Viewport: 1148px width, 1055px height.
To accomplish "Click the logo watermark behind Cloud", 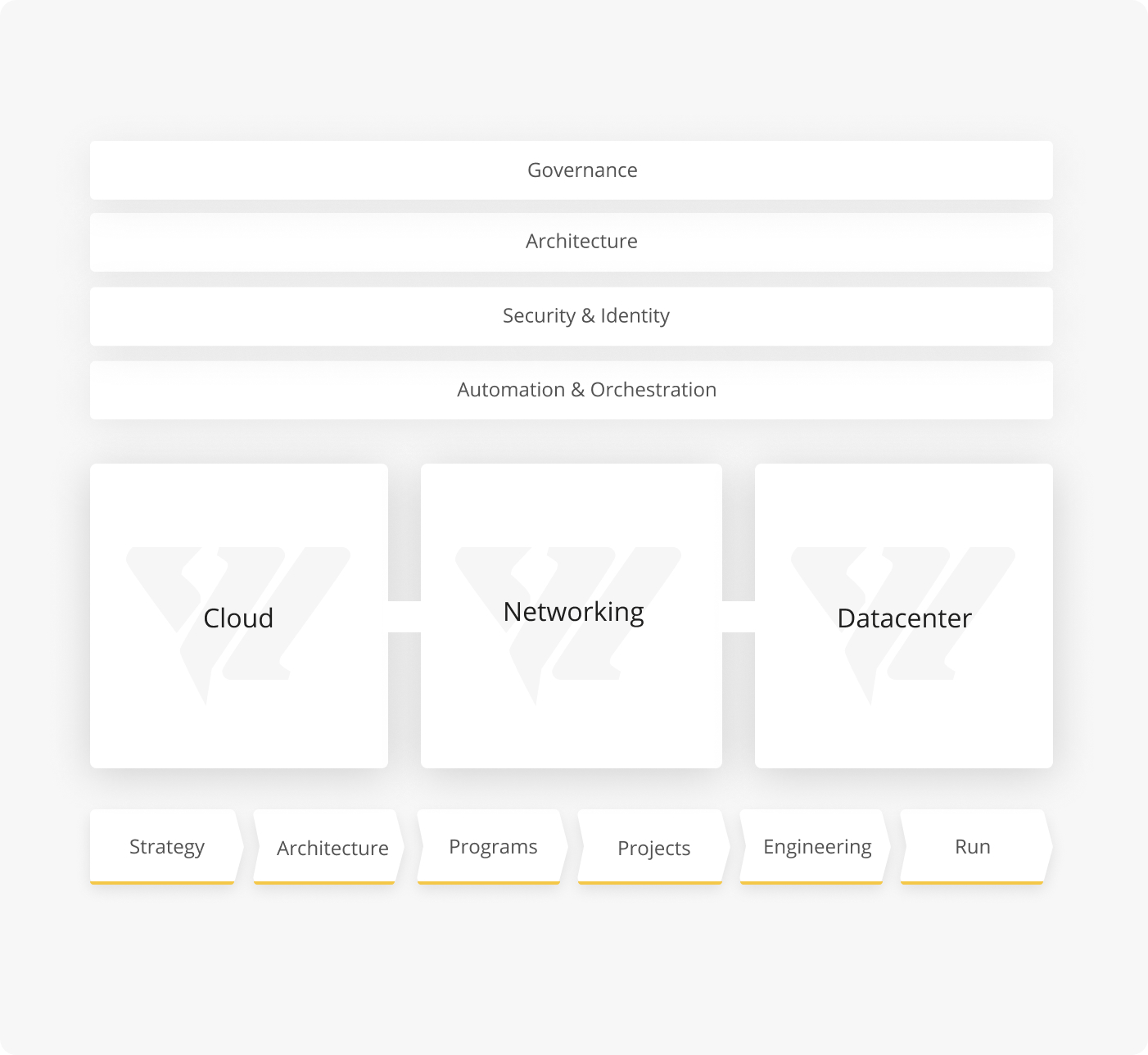I will (238, 626).
